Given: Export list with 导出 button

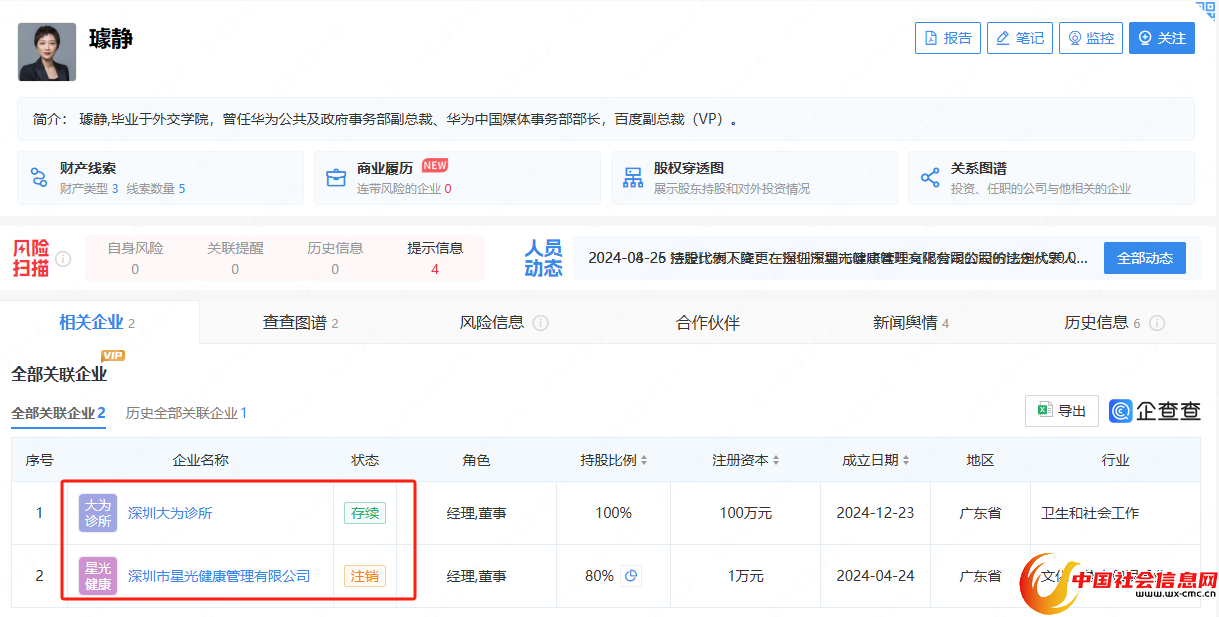Looking at the screenshot, I should pyautogui.click(x=1062, y=411).
